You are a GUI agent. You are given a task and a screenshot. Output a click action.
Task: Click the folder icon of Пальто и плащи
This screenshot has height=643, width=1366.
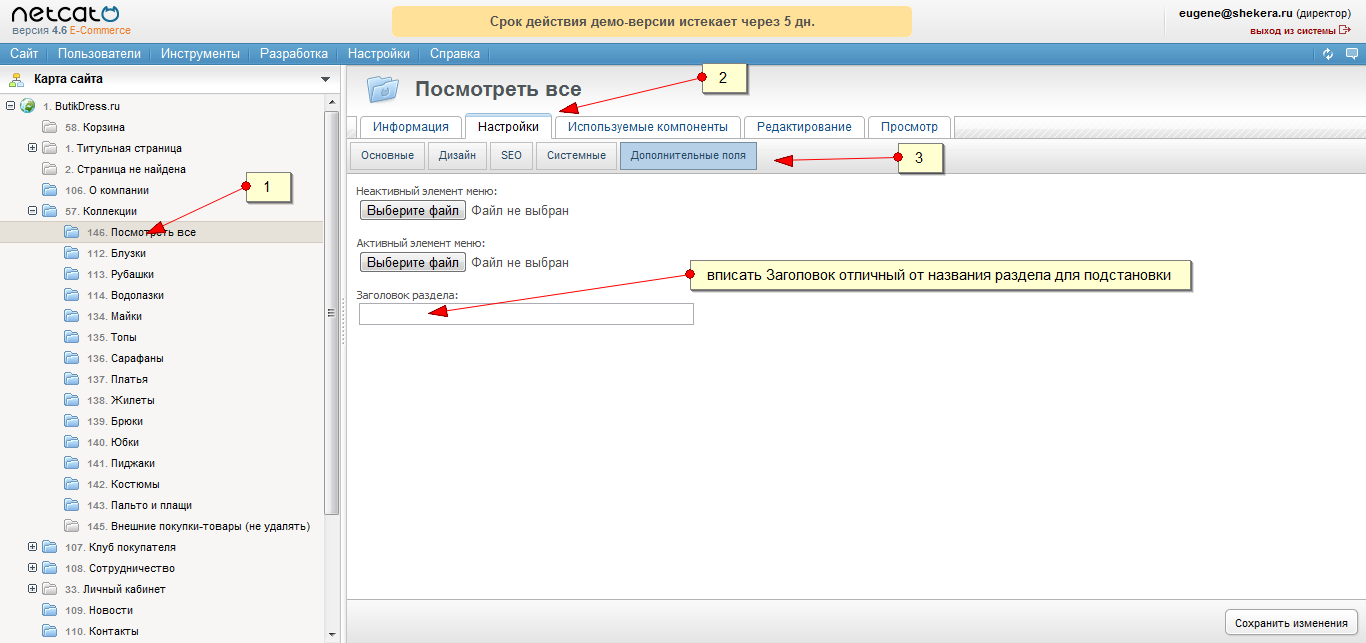coord(72,505)
